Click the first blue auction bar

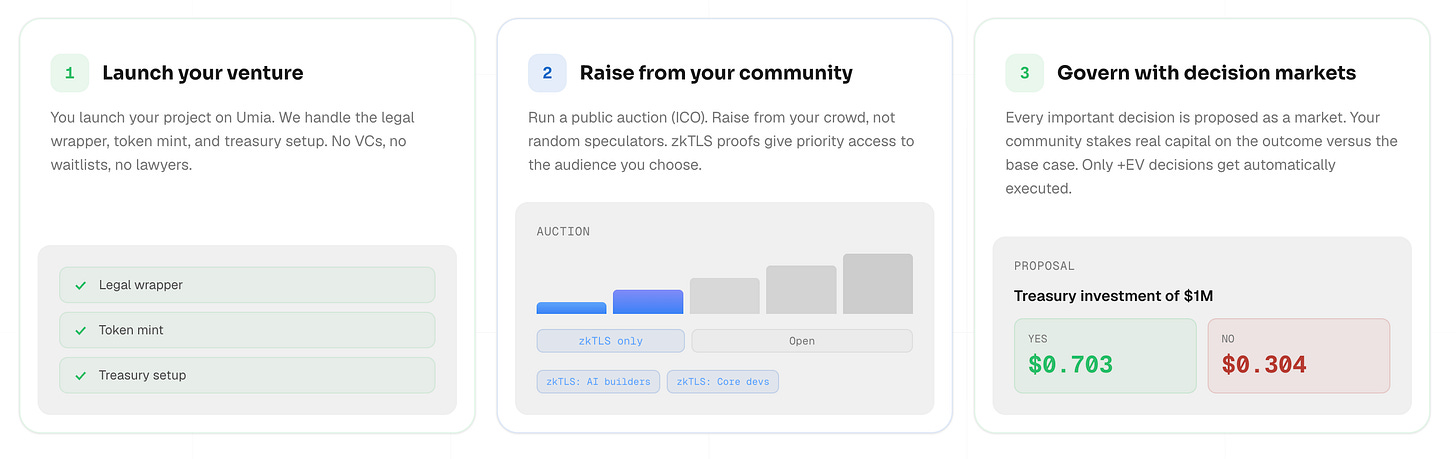(x=572, y=308)
